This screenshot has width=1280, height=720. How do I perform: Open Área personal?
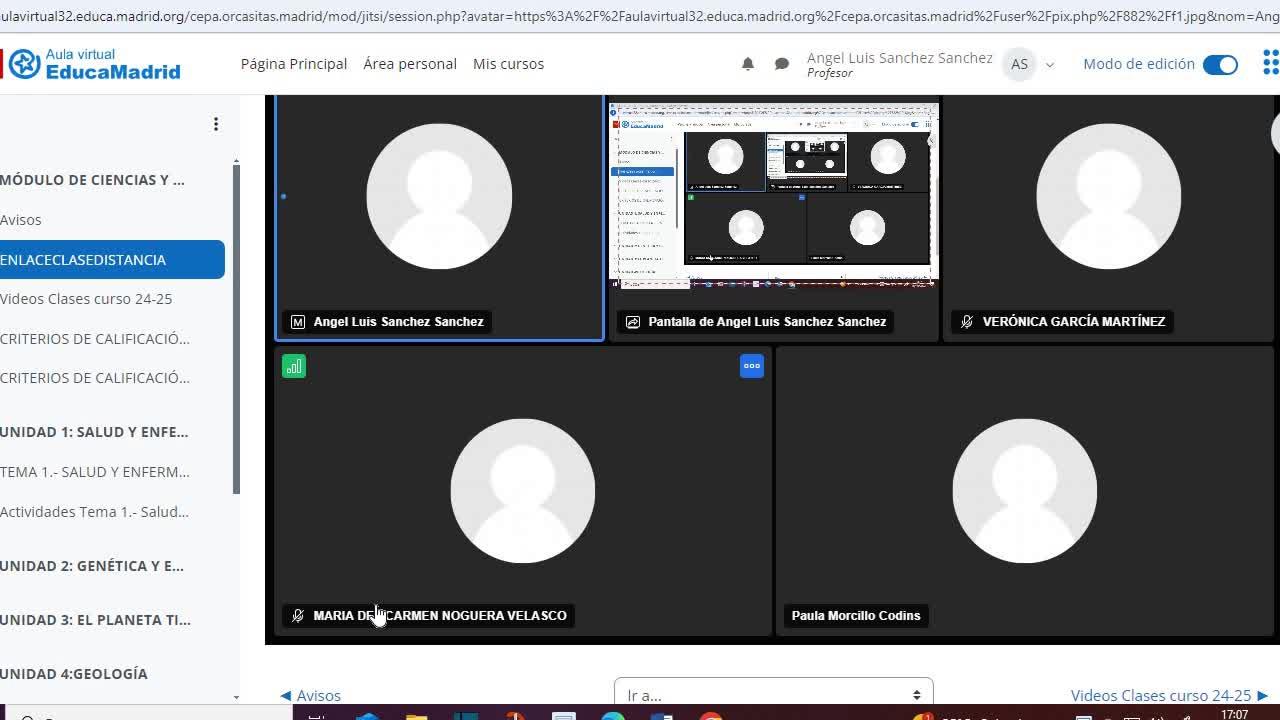click(410, 64)
